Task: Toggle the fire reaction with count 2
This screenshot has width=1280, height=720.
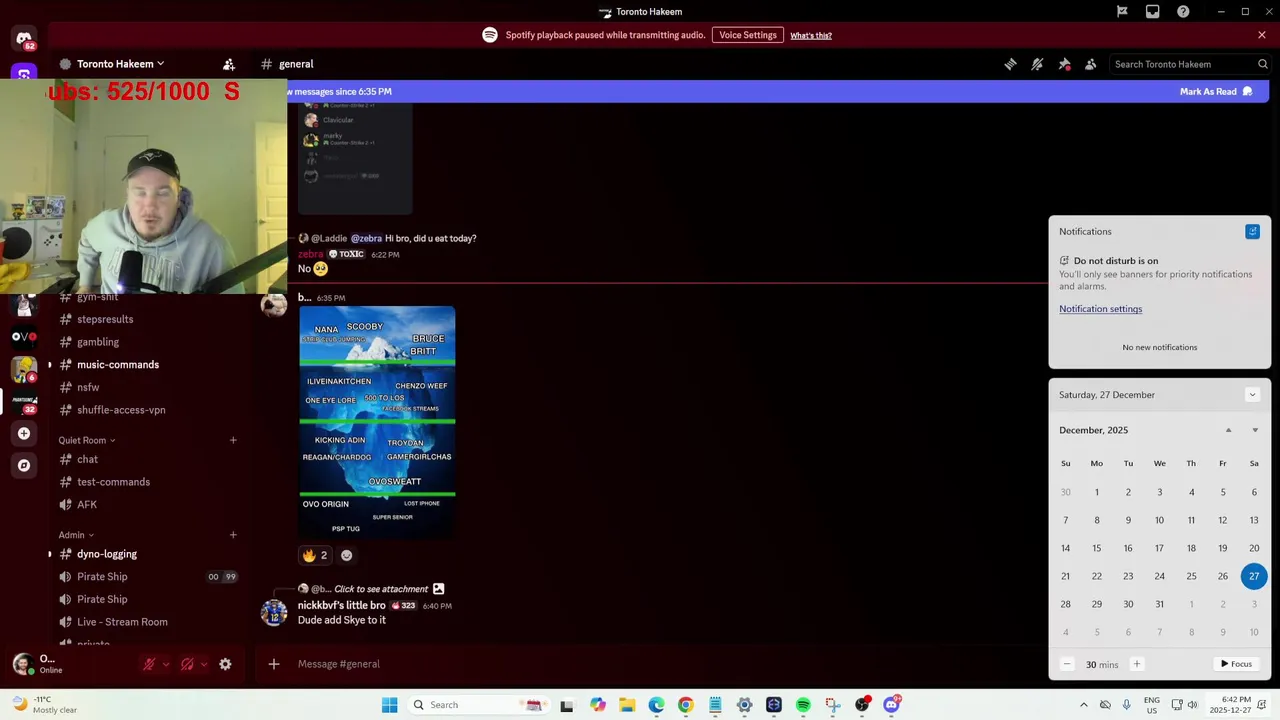Action: point(315,555)
